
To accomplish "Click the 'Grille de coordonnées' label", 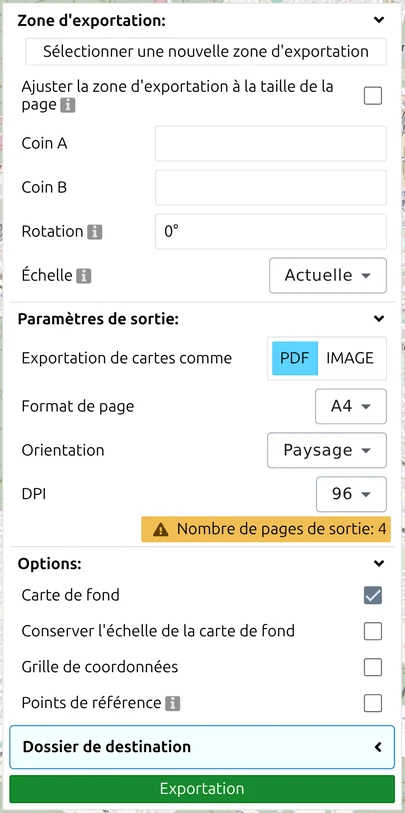I will pos(100,667).
